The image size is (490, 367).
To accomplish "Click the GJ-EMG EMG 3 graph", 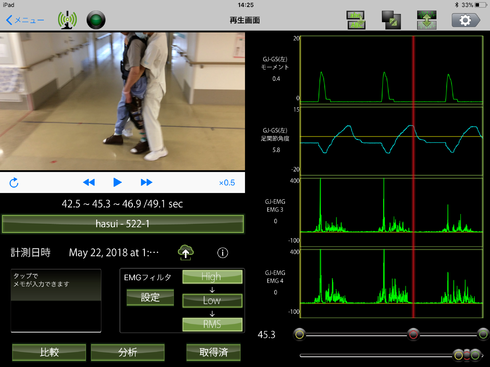I will [x=392, y=212].
